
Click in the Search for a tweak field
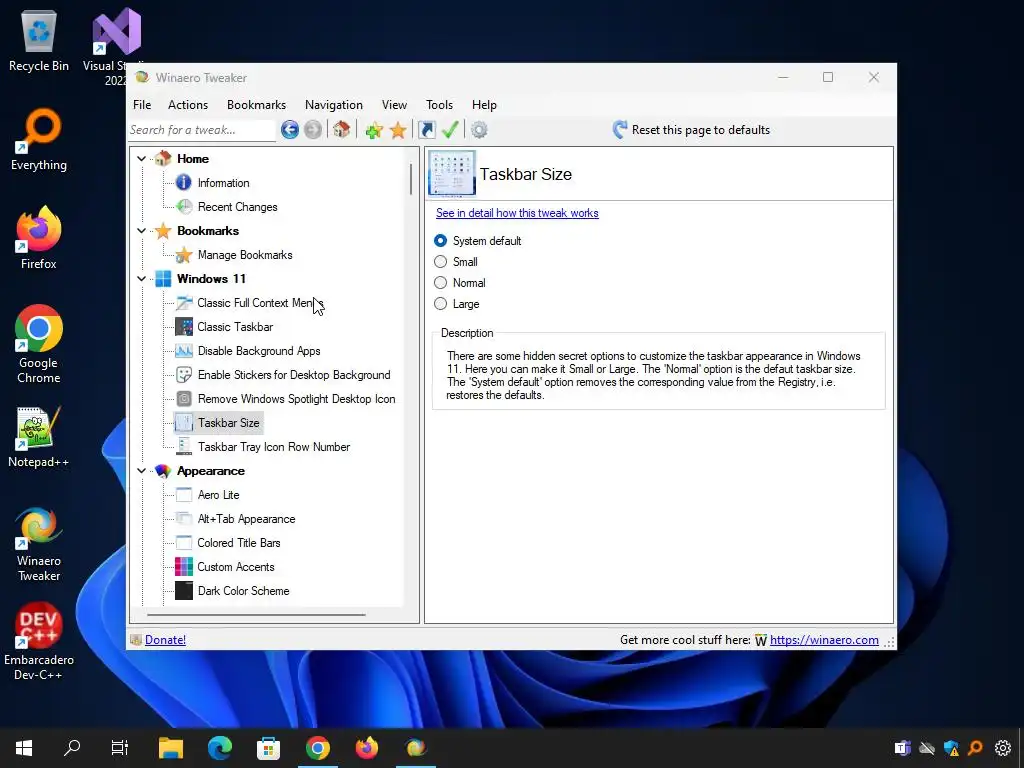(202, 130)
